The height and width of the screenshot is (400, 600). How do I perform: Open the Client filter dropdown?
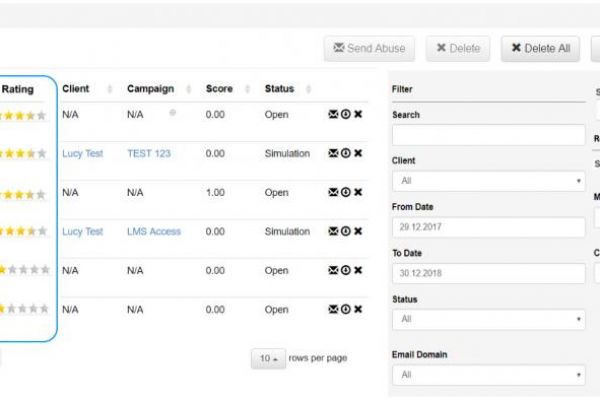[488, 181]
